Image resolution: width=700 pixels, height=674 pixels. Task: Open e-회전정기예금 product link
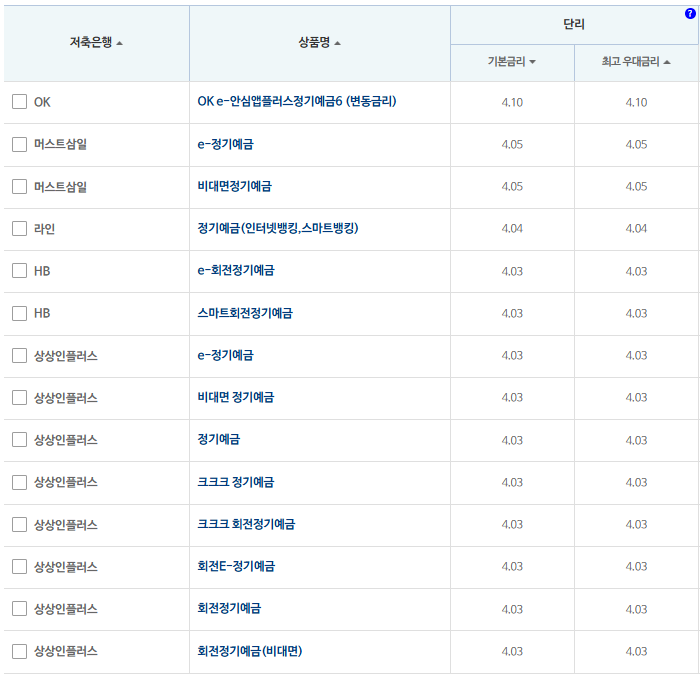pos(236,270)
